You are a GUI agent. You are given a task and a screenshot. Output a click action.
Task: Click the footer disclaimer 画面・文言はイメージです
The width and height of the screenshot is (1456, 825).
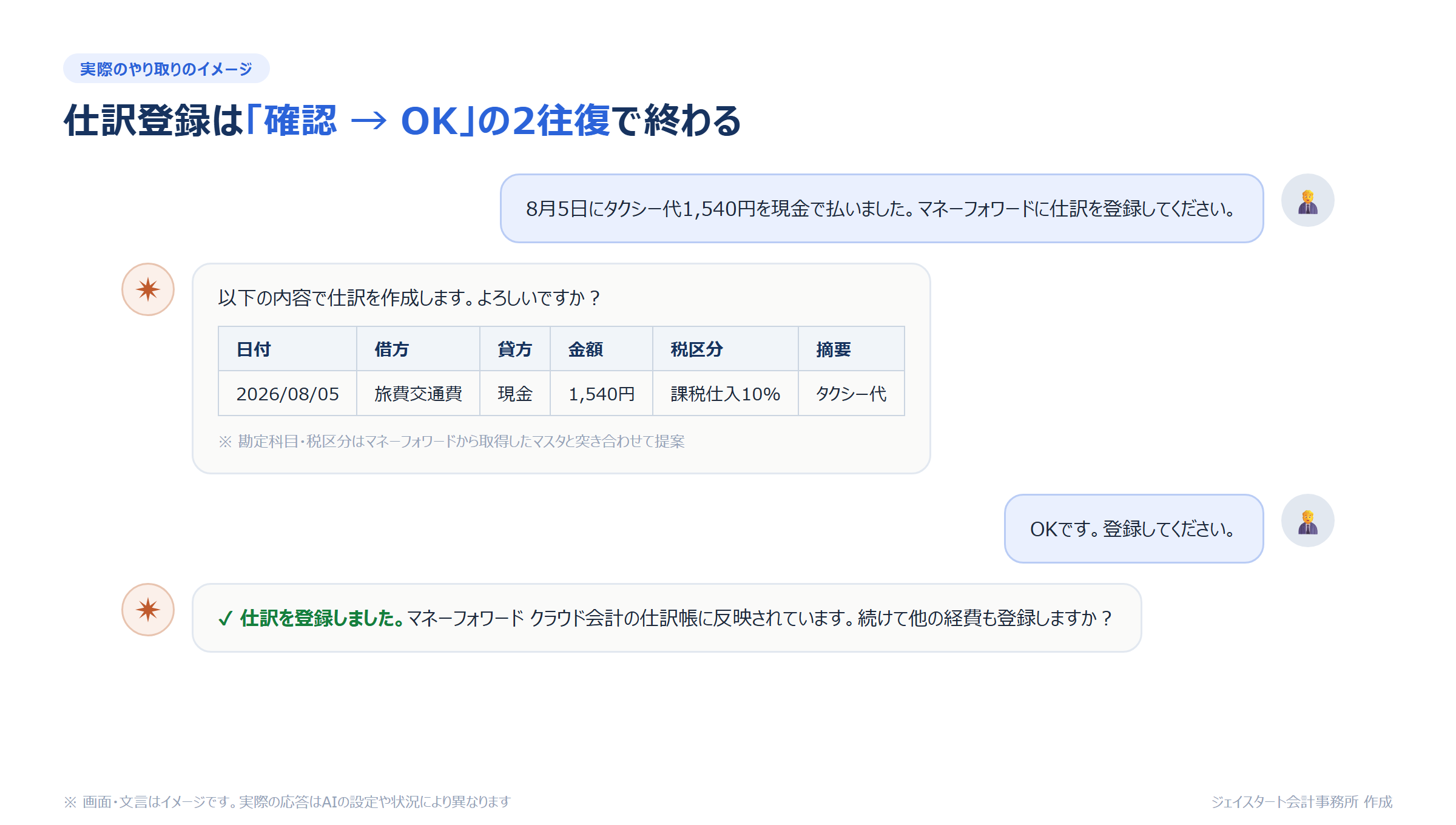[288, 802]
